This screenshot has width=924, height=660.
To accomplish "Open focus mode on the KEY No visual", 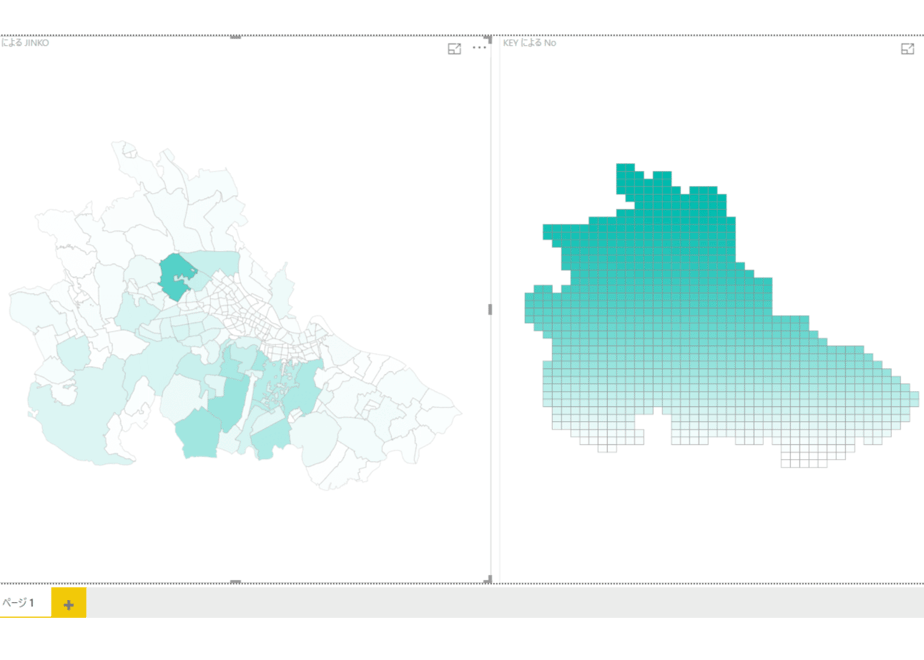I will pos(908,49).
